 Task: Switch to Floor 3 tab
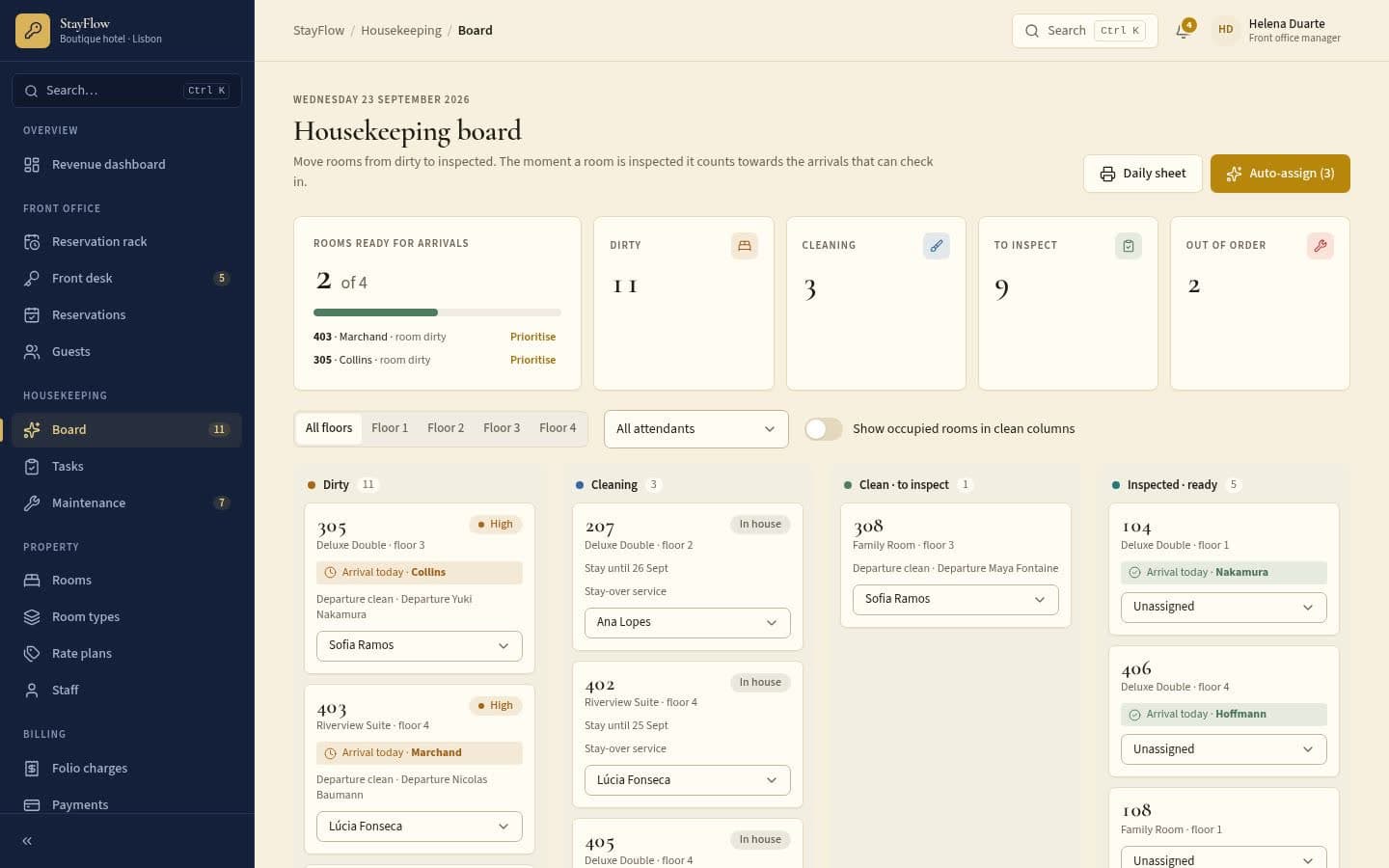tap(502, 428)
